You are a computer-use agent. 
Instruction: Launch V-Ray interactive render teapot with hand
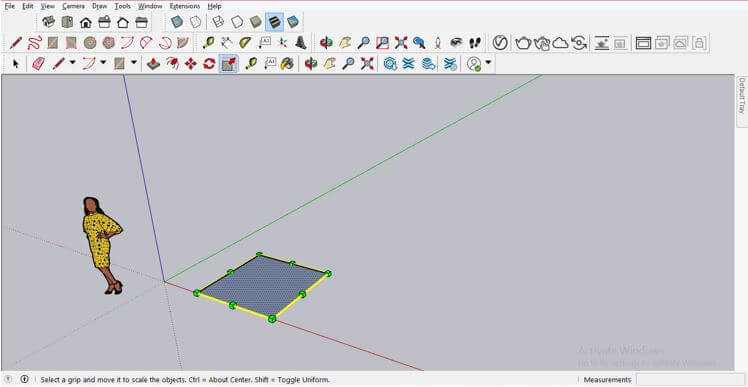coord(542,43)
